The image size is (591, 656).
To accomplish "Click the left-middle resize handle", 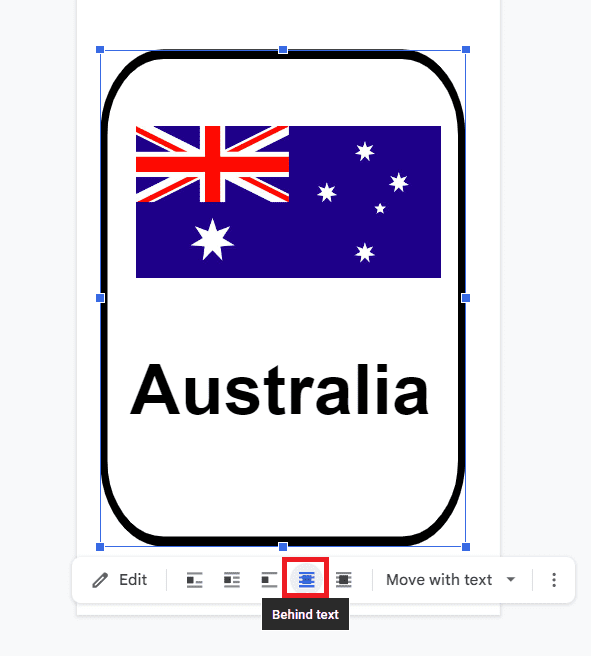I will click(100, 298).
